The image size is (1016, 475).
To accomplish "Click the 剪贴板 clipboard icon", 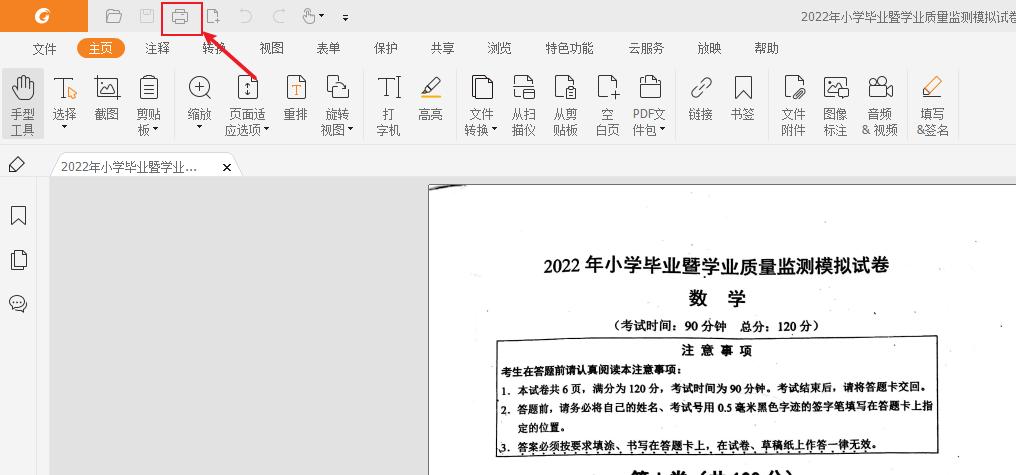I will (x=149, y=88).
